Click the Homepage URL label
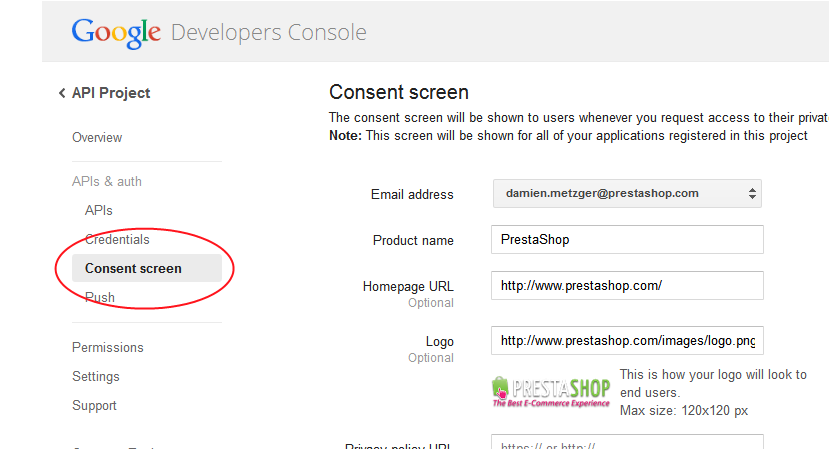 [408, 287]
